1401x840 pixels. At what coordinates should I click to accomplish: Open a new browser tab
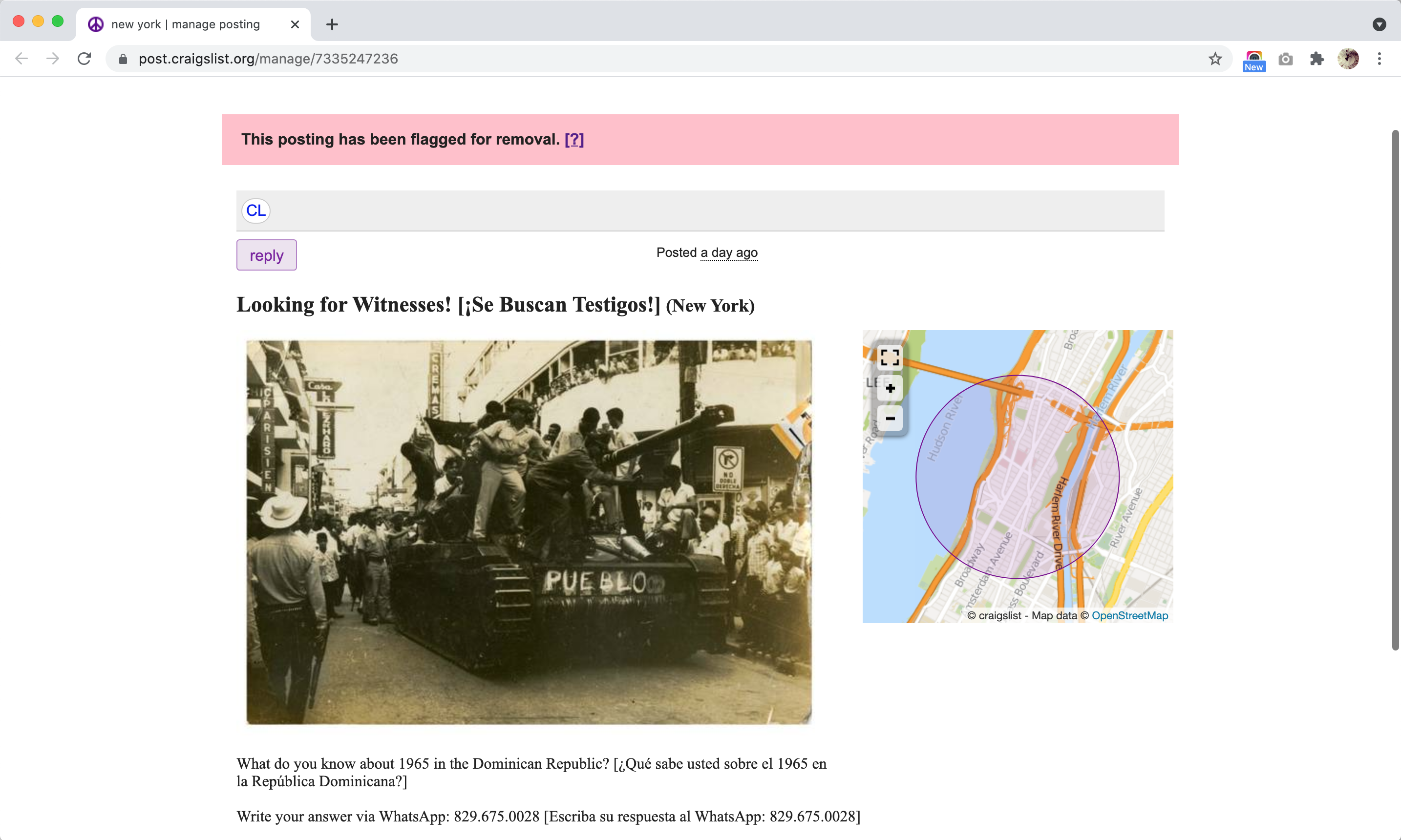(x=332, y=24)
